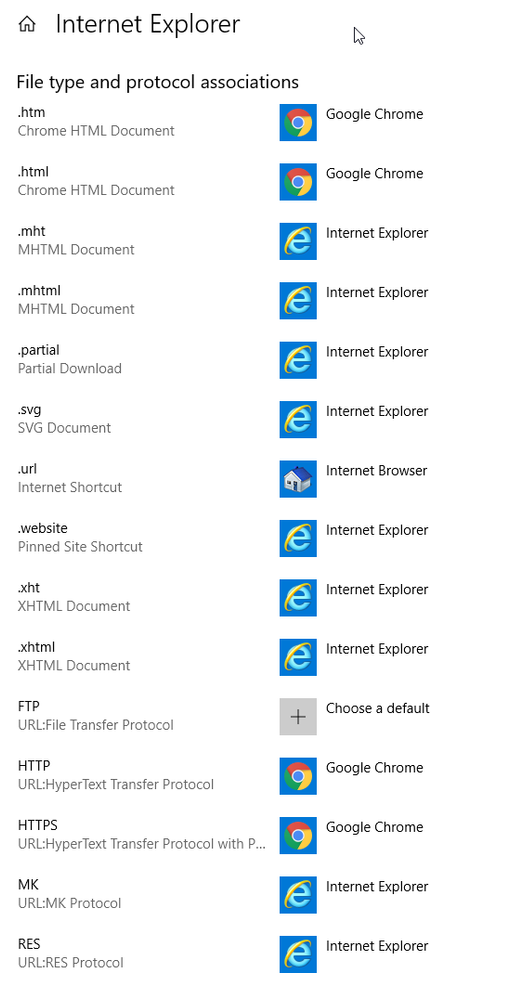Click the Internet Explorer icon for .website
510x999 pixels.
tap(298, 538)
